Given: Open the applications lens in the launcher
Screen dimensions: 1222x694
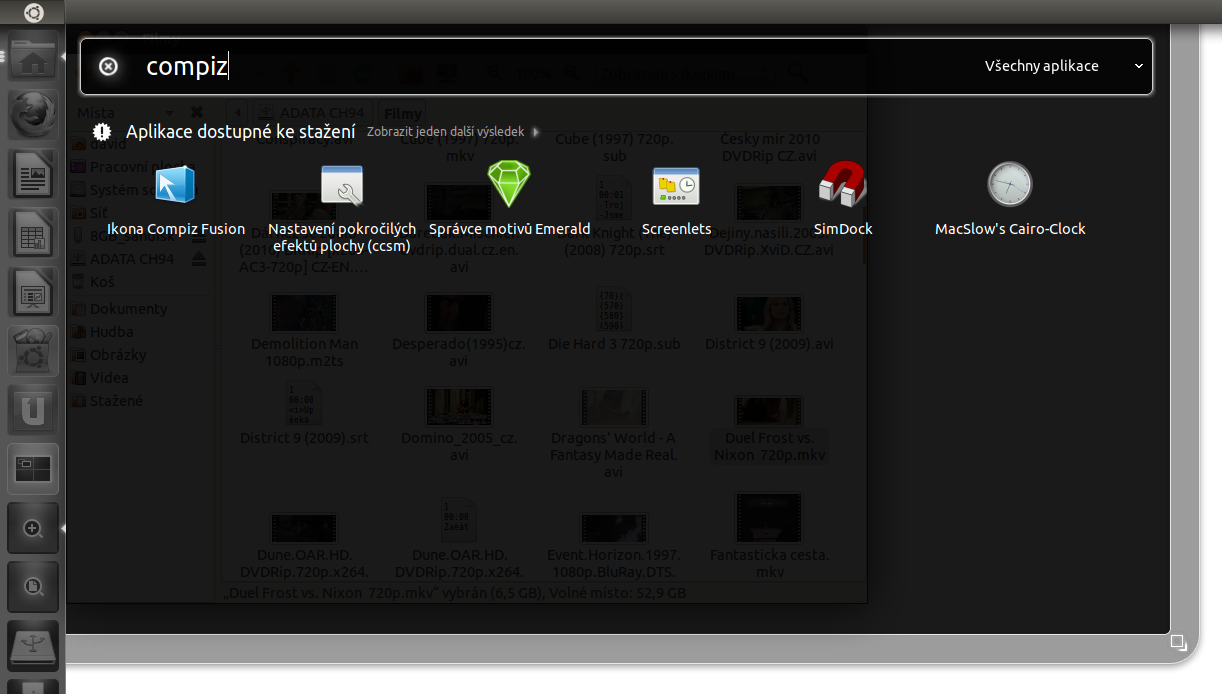Looking at the screenshot, I should [x=33, y=528].
